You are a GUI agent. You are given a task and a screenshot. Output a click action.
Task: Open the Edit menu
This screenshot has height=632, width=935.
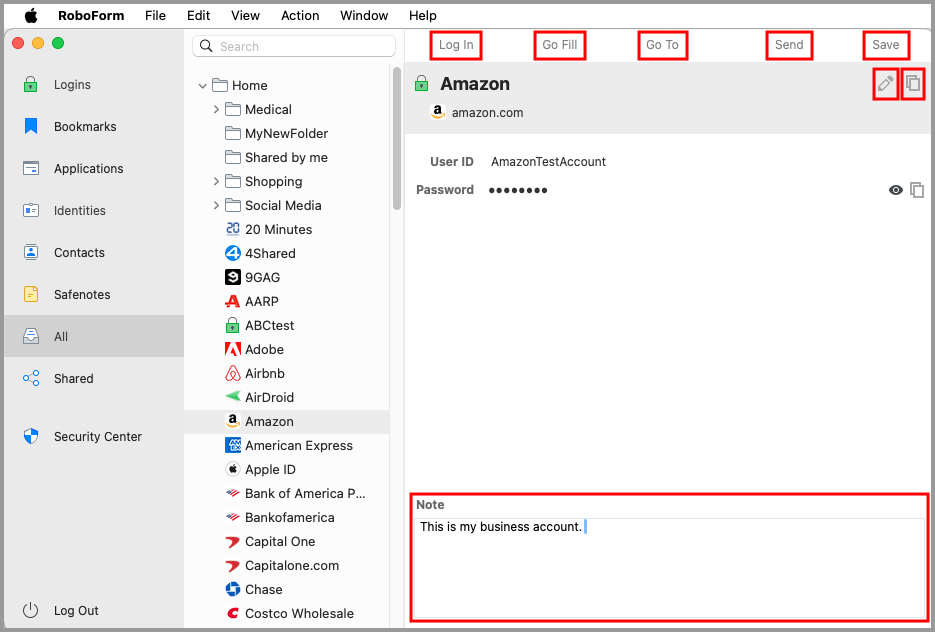pos(198,16)
